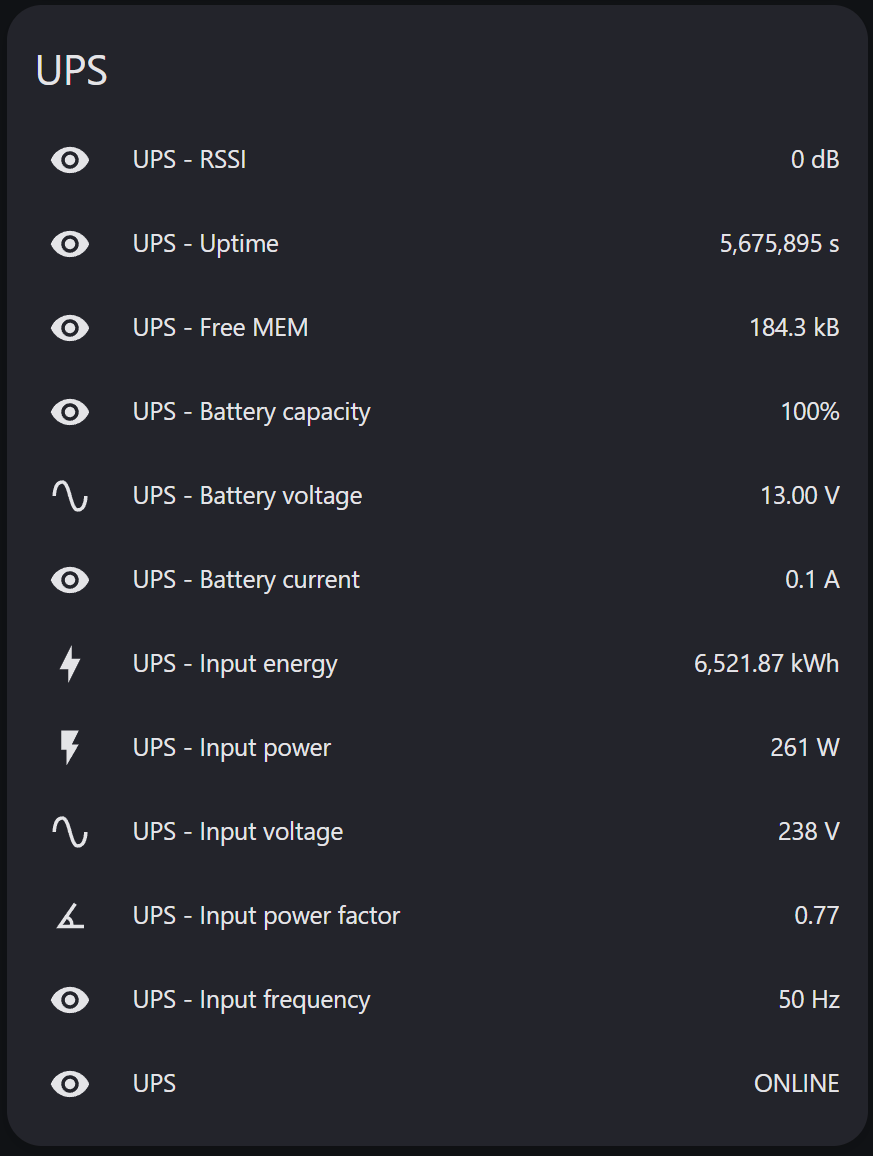Click the eye icon next to UPS - Uptime
This screenshot has width=873, height=1156.
click(x=70, y=244)
